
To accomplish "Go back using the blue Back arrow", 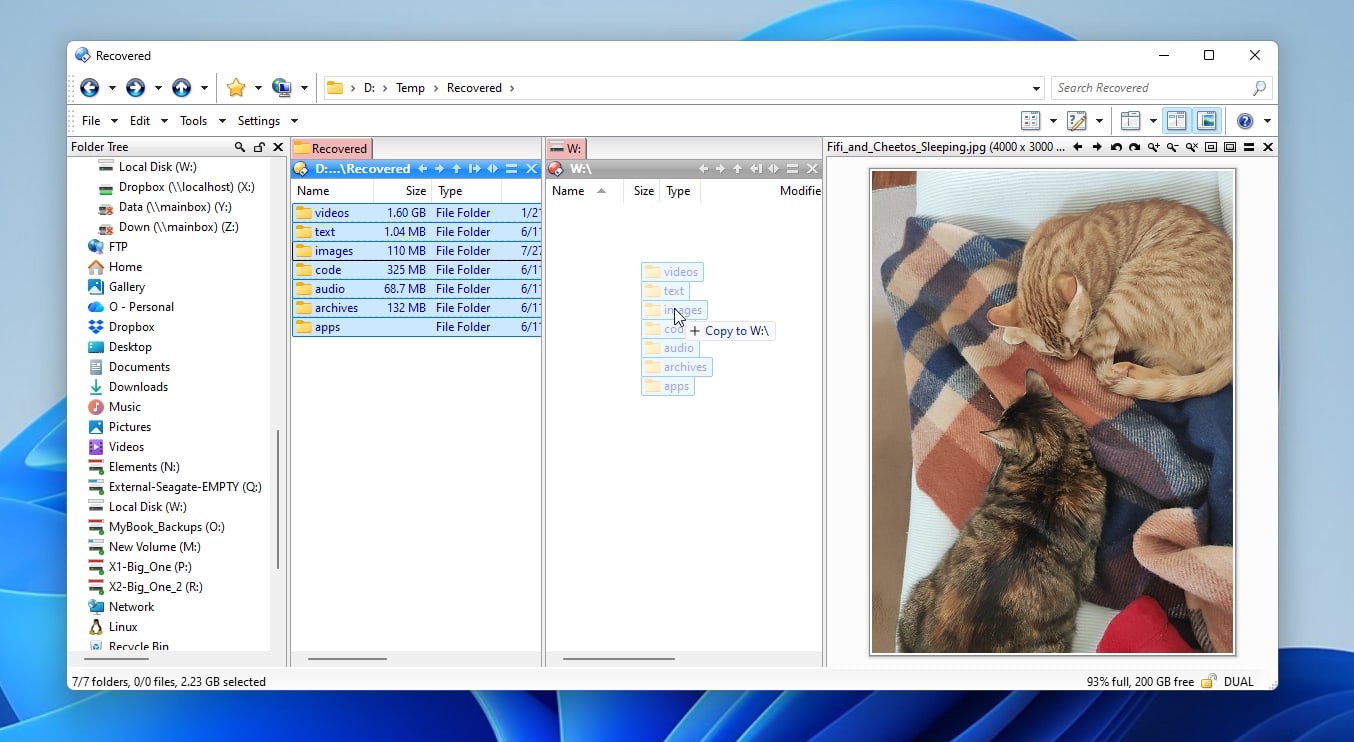I will pyautogui.click(x=90, y=88).
